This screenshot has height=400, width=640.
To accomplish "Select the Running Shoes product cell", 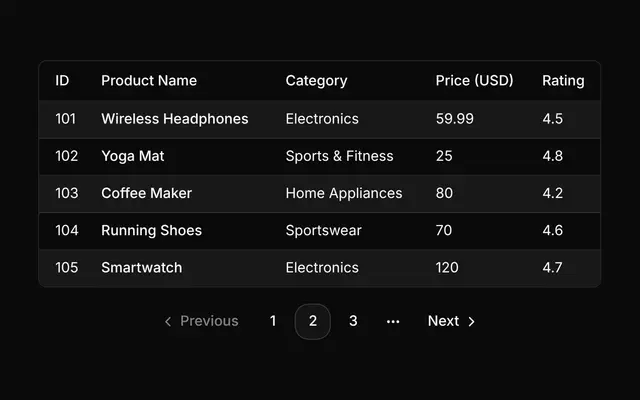I will (151, 231).
